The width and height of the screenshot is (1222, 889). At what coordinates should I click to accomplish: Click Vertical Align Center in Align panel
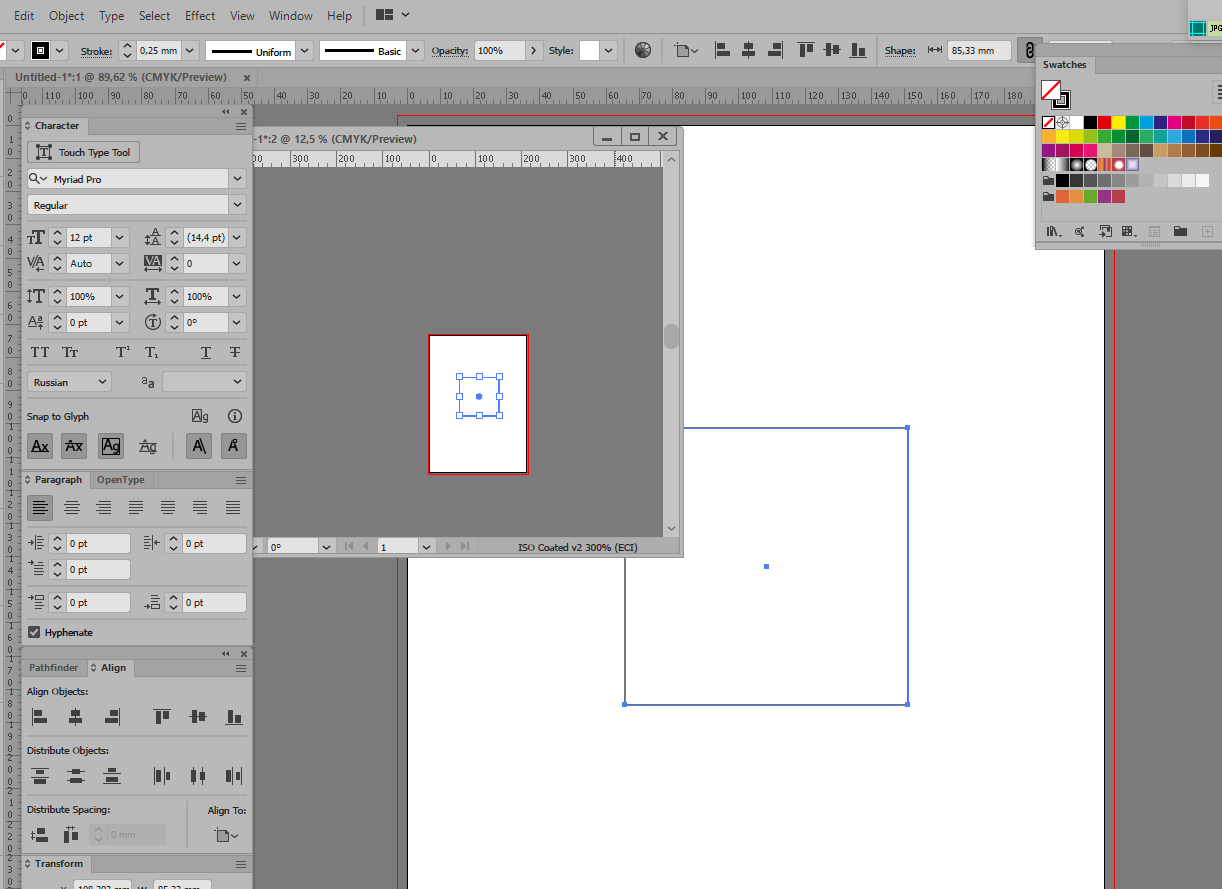pyautogui.click(x=198, y=717)
